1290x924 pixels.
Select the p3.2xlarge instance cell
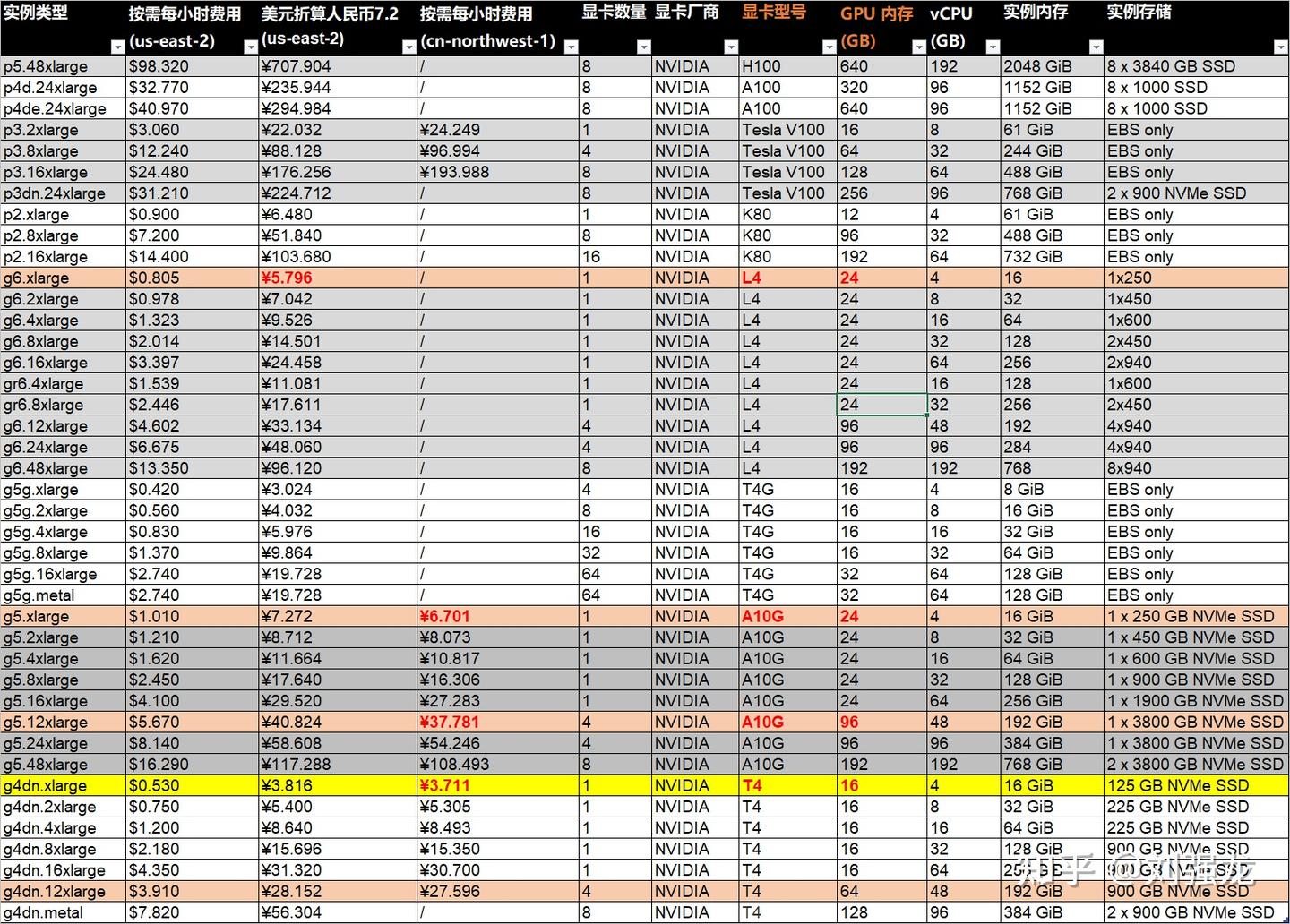coord(64,130)
